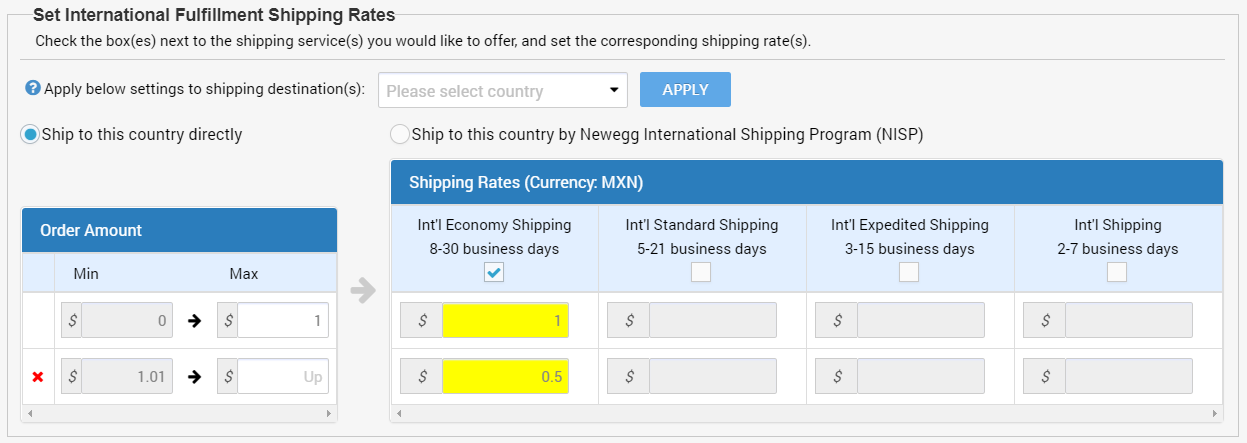The width and height of the screenshot is (1247, 443).
Task: Click the black arrow in the 0 min row
Action: (x=194, y=321)
